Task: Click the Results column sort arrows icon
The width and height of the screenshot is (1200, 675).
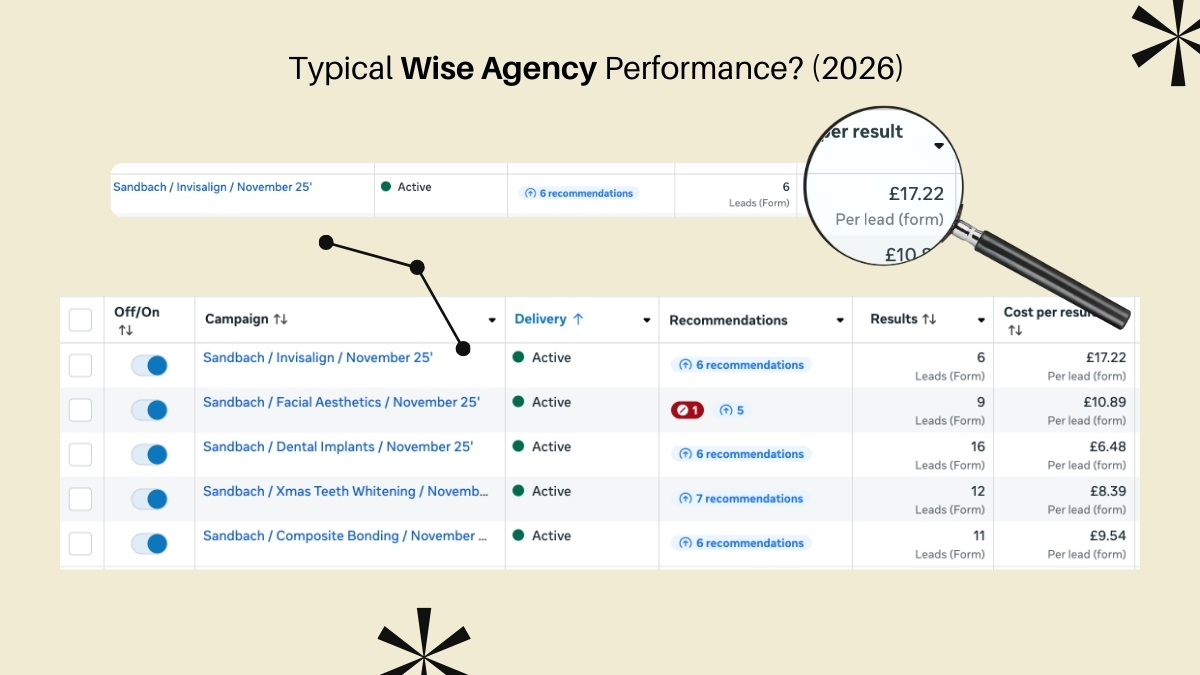Action: [x=929, y=319]
